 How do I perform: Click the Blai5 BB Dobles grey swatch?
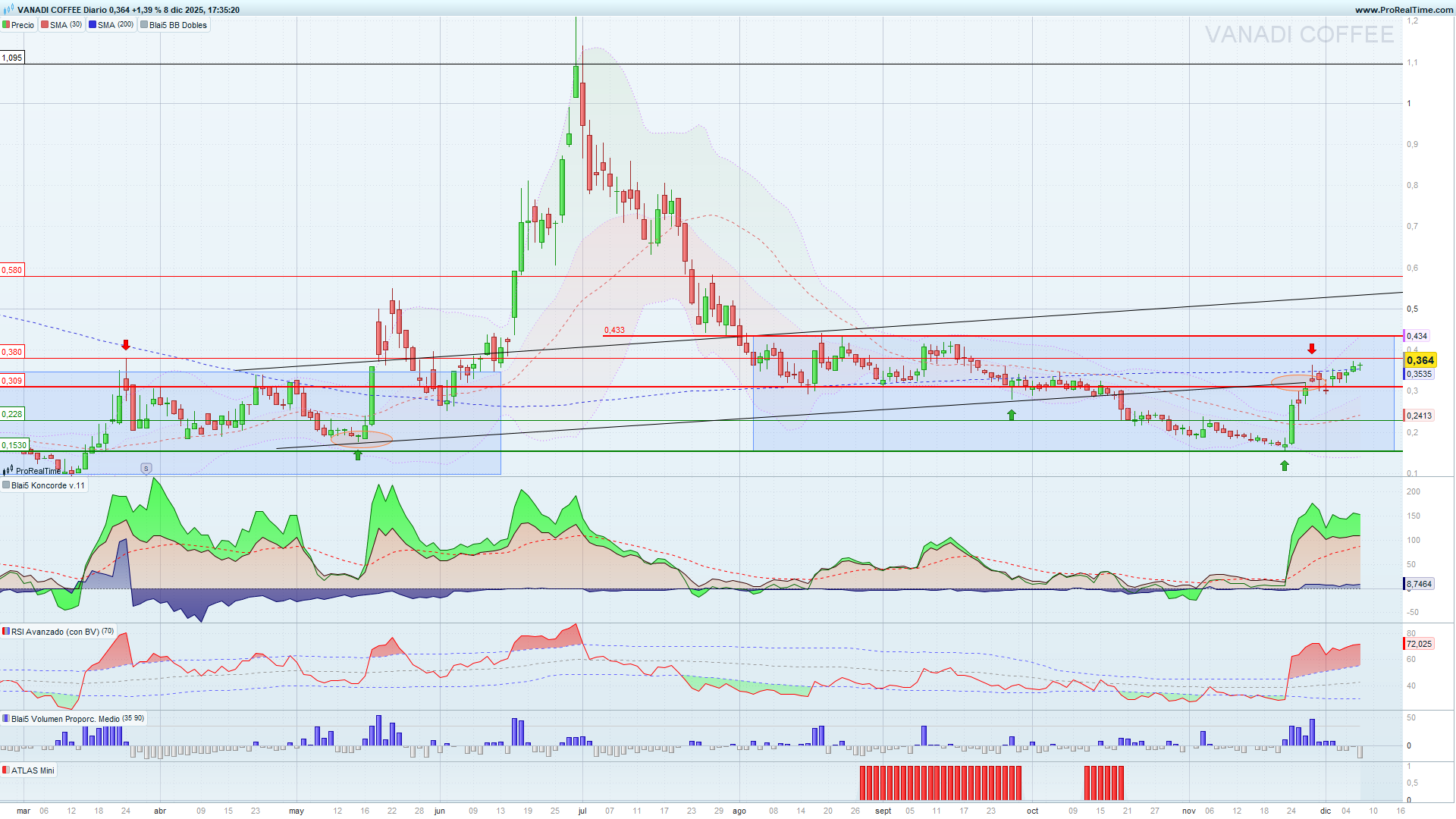click(144, 25)
